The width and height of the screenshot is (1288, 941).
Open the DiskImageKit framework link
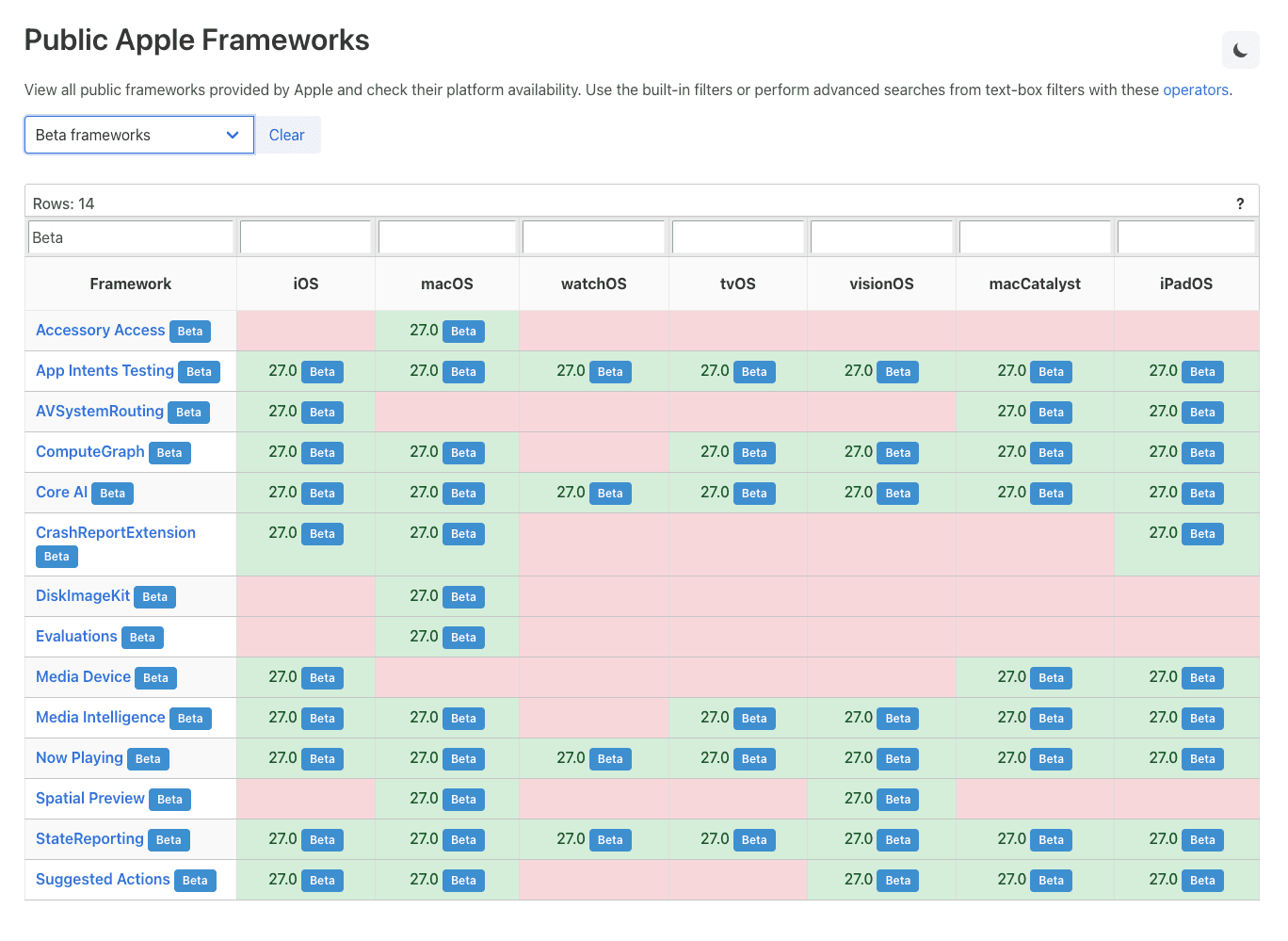pos(83,595)
